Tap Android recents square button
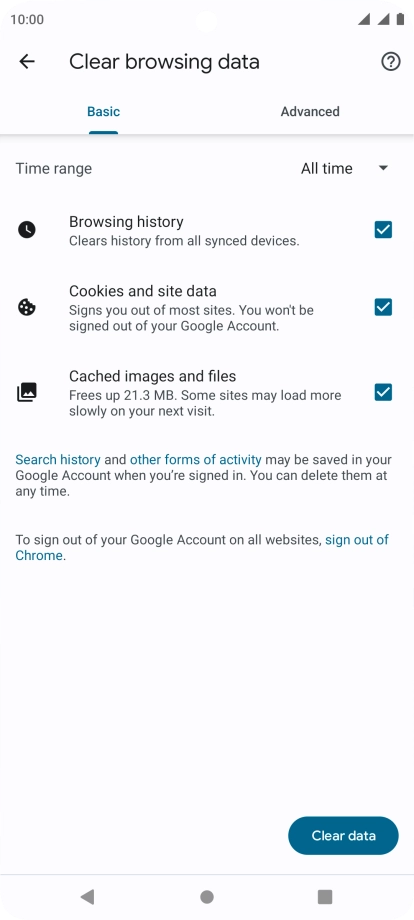The image size is (414, 920). pos(325,897)
